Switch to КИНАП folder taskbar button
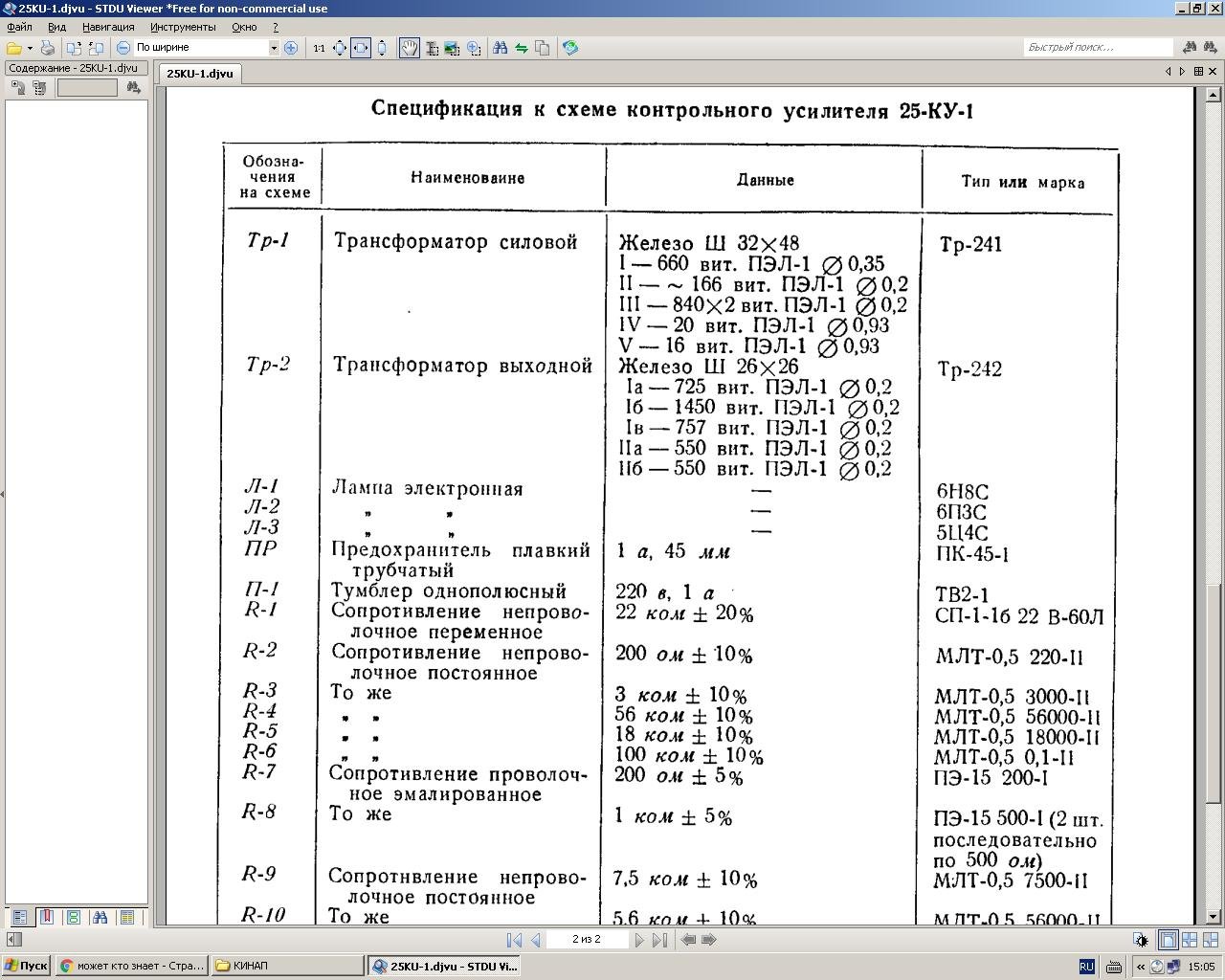1225x980 pixels. (287, 967)
